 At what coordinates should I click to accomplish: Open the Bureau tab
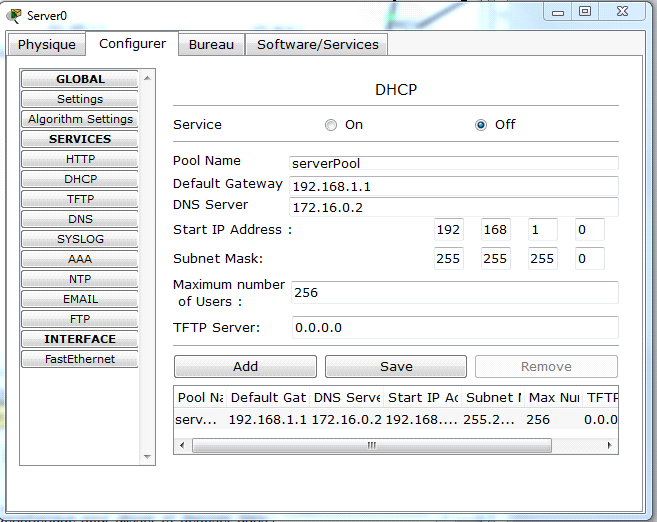pyautogui.click(x=211, y=45)
